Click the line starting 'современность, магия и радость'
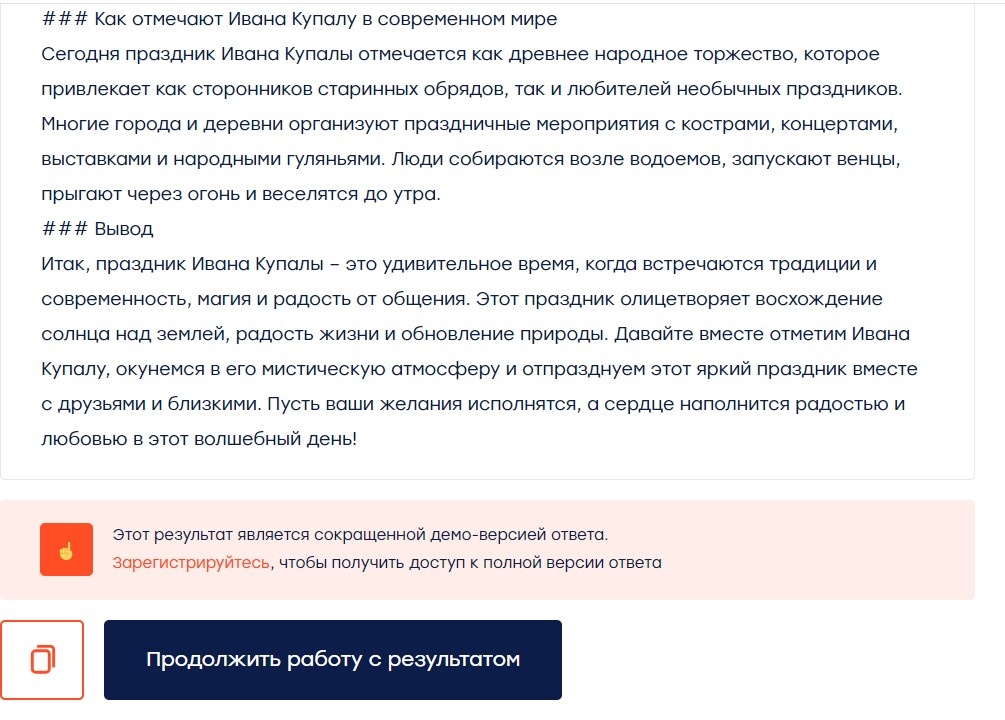This screenshot has height=720, width=1005. pos(462,299)
